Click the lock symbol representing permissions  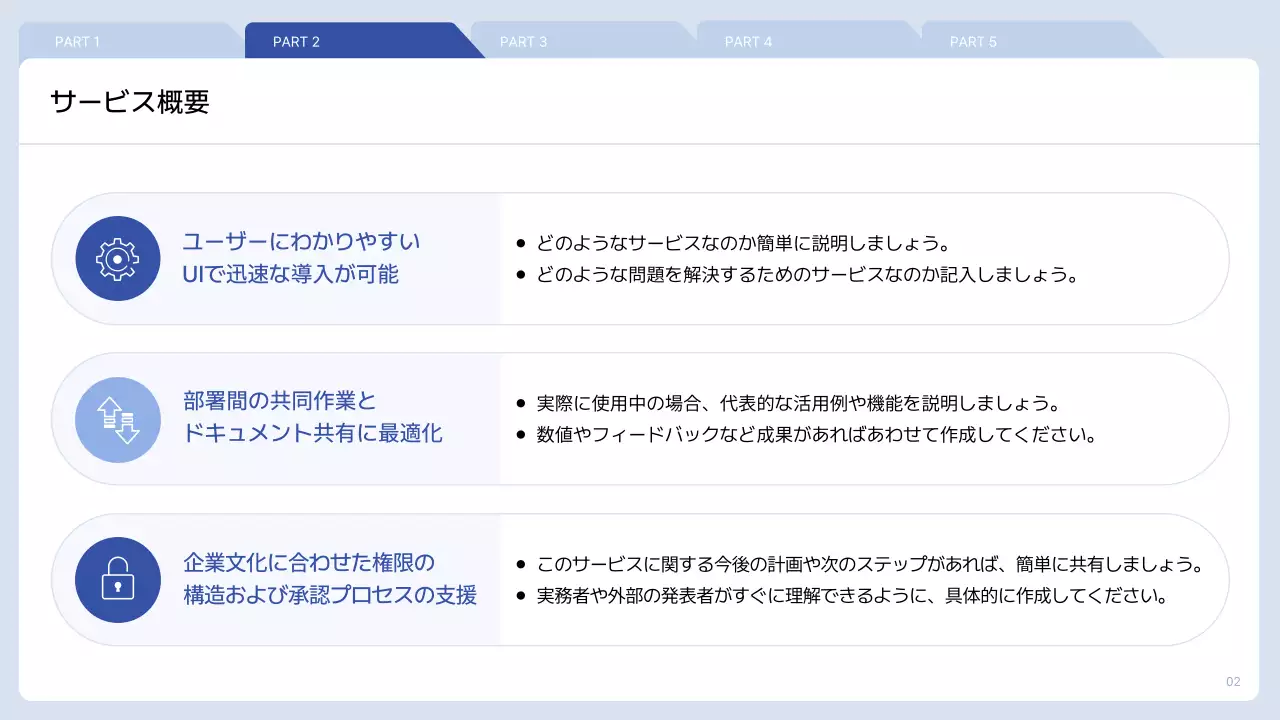[117, 579]
